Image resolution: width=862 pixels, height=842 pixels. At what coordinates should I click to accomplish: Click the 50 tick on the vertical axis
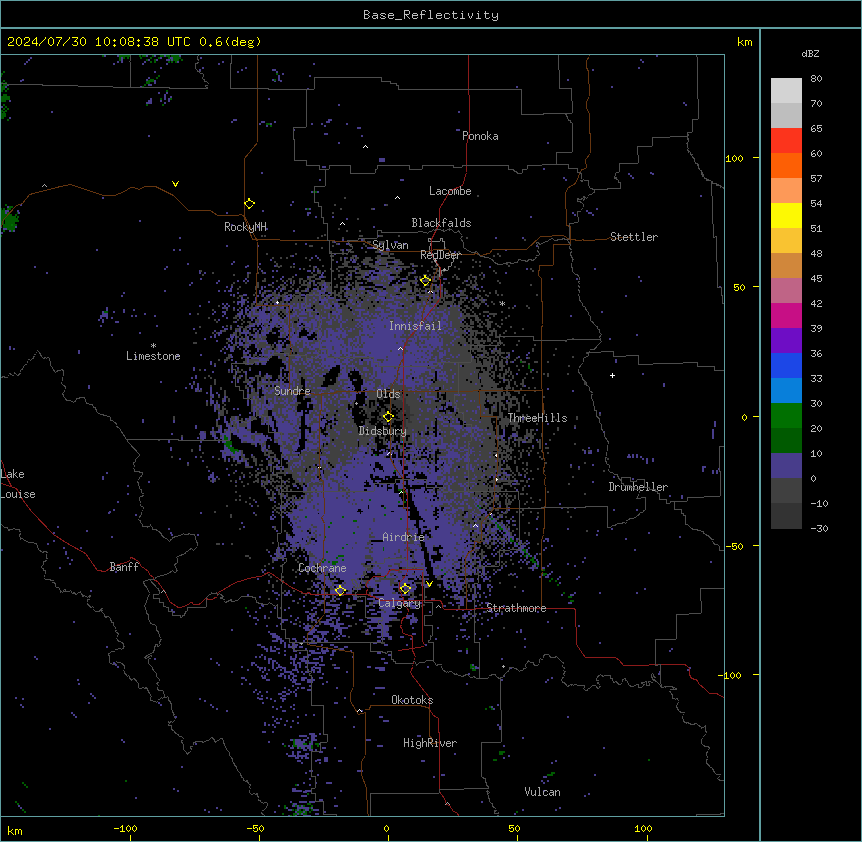739,287
